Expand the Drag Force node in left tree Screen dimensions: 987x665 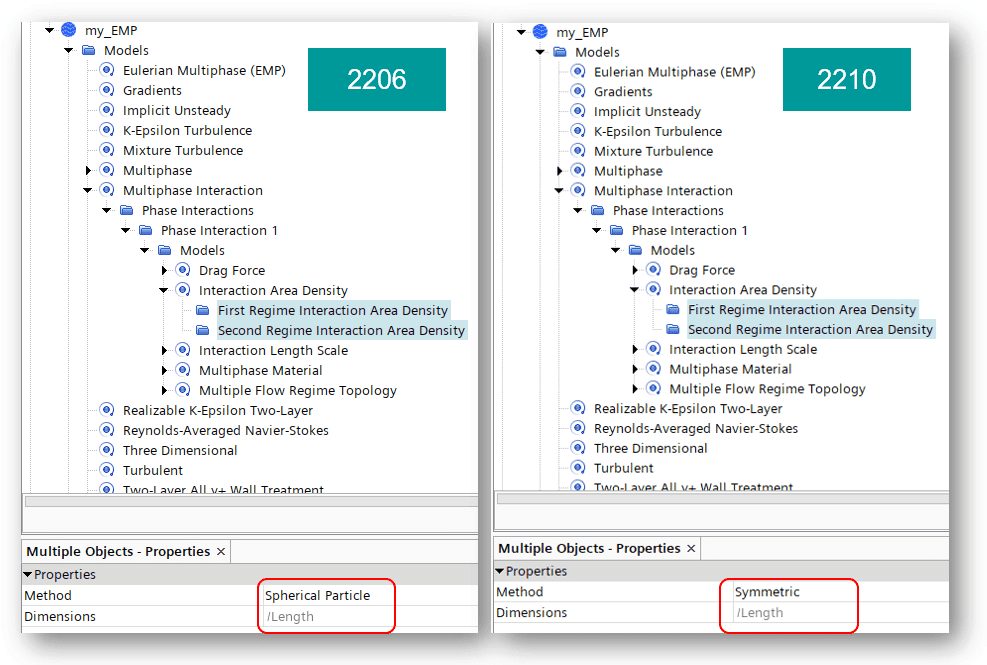click(164, 271)
